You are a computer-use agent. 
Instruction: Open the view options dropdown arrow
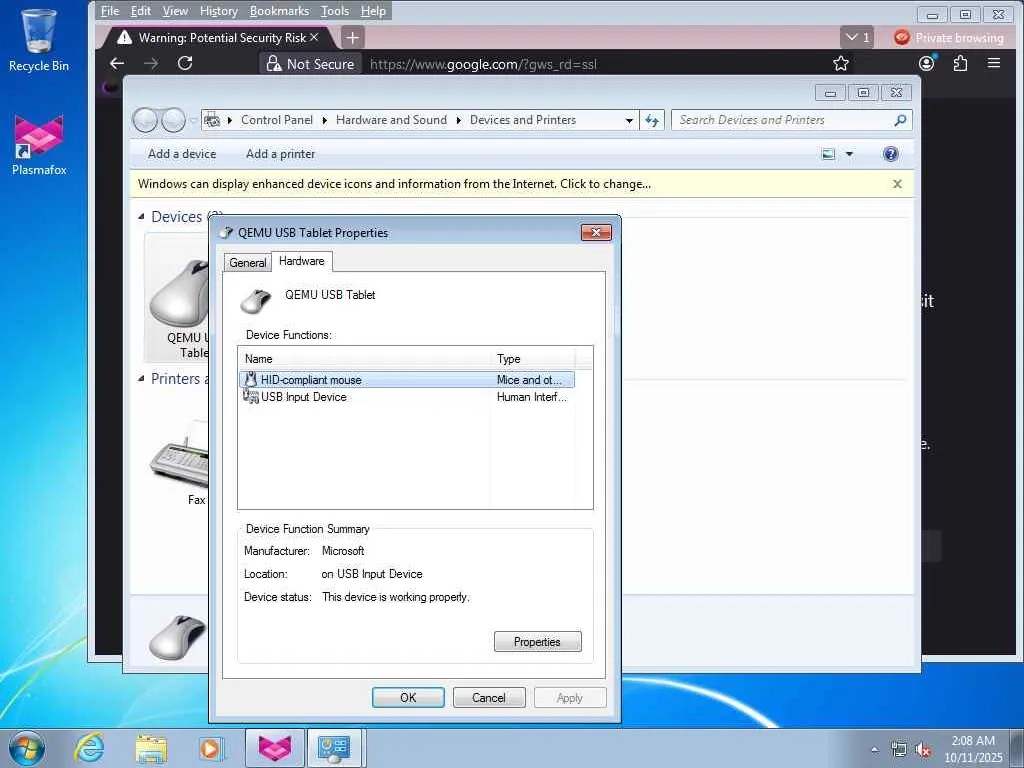click(x=849, y=154)
